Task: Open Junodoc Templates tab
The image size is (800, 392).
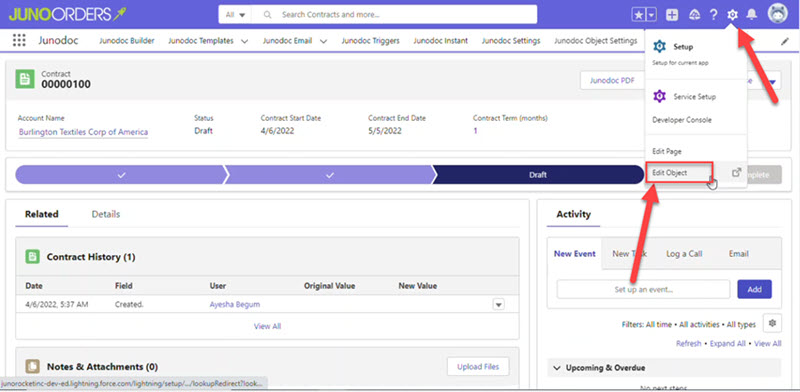Action: [x=201, y=41]
